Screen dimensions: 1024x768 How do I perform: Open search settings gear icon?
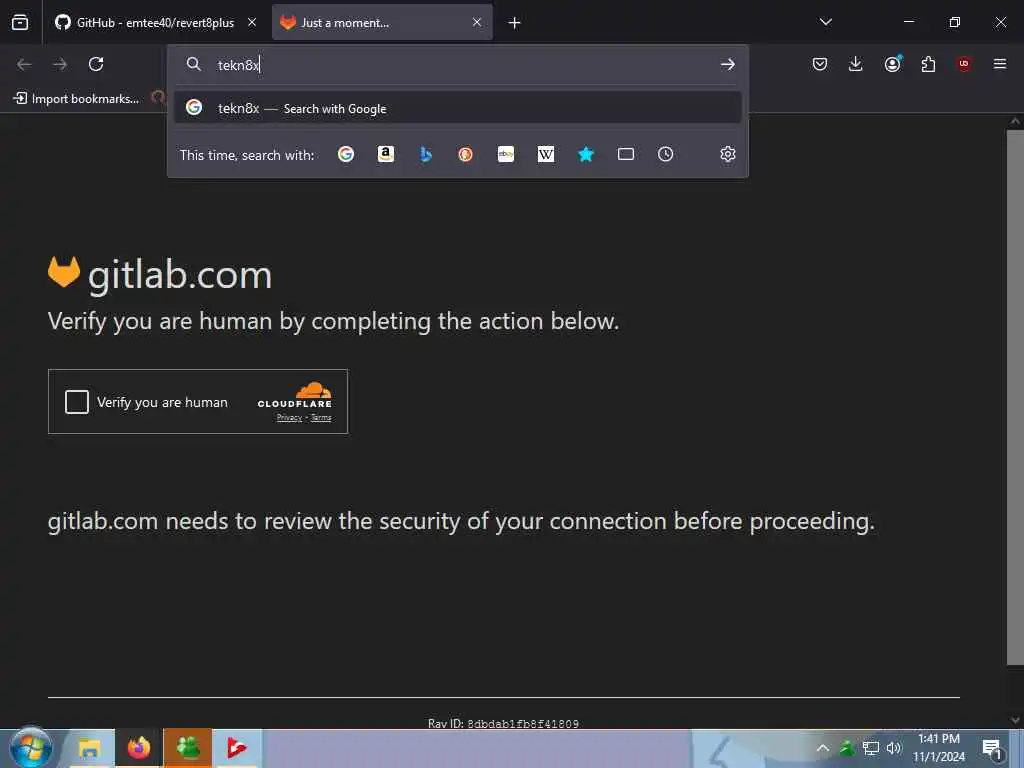click(x=728, y=154)
